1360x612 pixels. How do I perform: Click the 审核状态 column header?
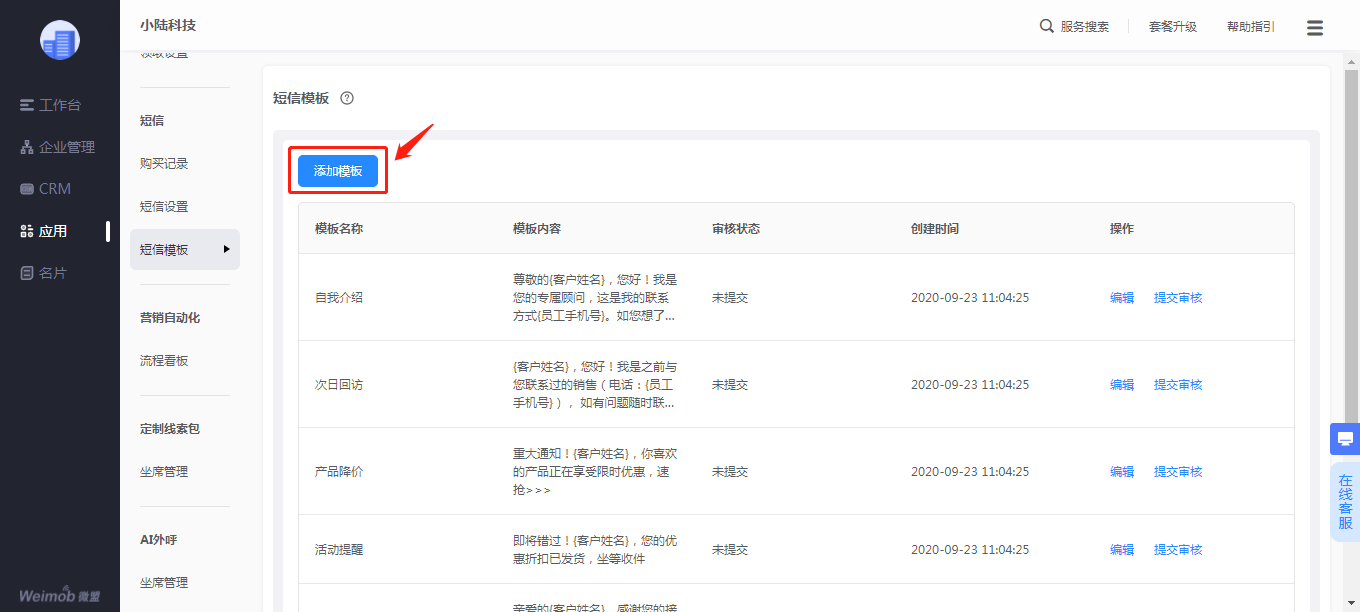[x=736, y=229]
